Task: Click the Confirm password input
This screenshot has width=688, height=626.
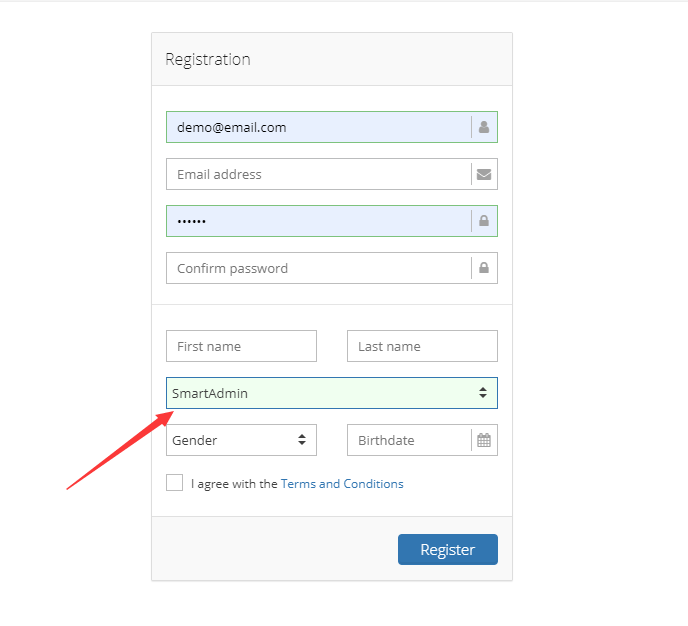Action: click(x=317, y=268)
